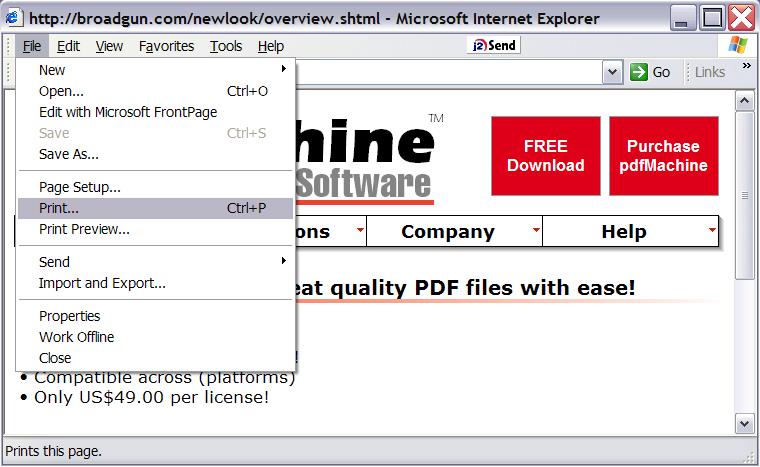
Task: Open the Favorites menu
Action: coord(166,46)
